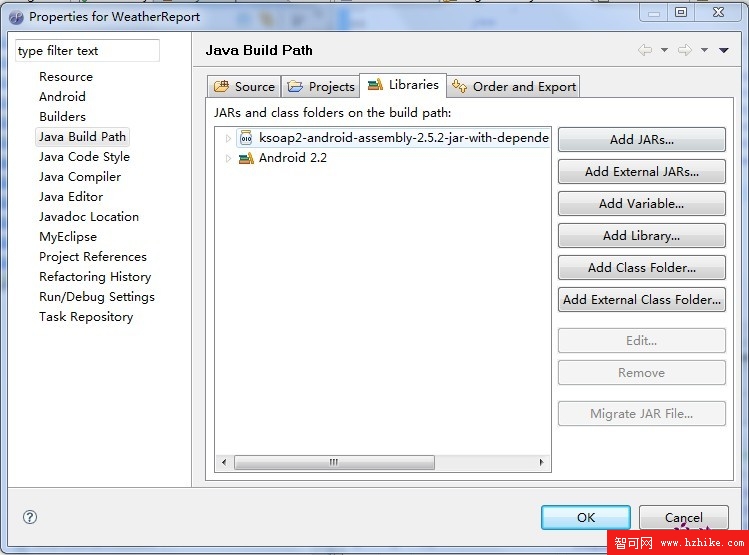The height and width of the screenshot is (555, 749).
Task: Select Task Repository entry
Action: click(86, 317)
